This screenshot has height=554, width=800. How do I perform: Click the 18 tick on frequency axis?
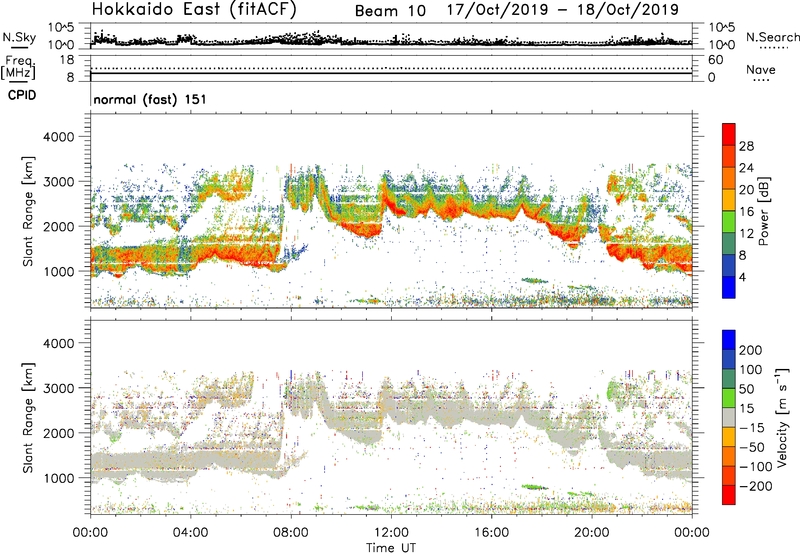(x=67, y=60)
